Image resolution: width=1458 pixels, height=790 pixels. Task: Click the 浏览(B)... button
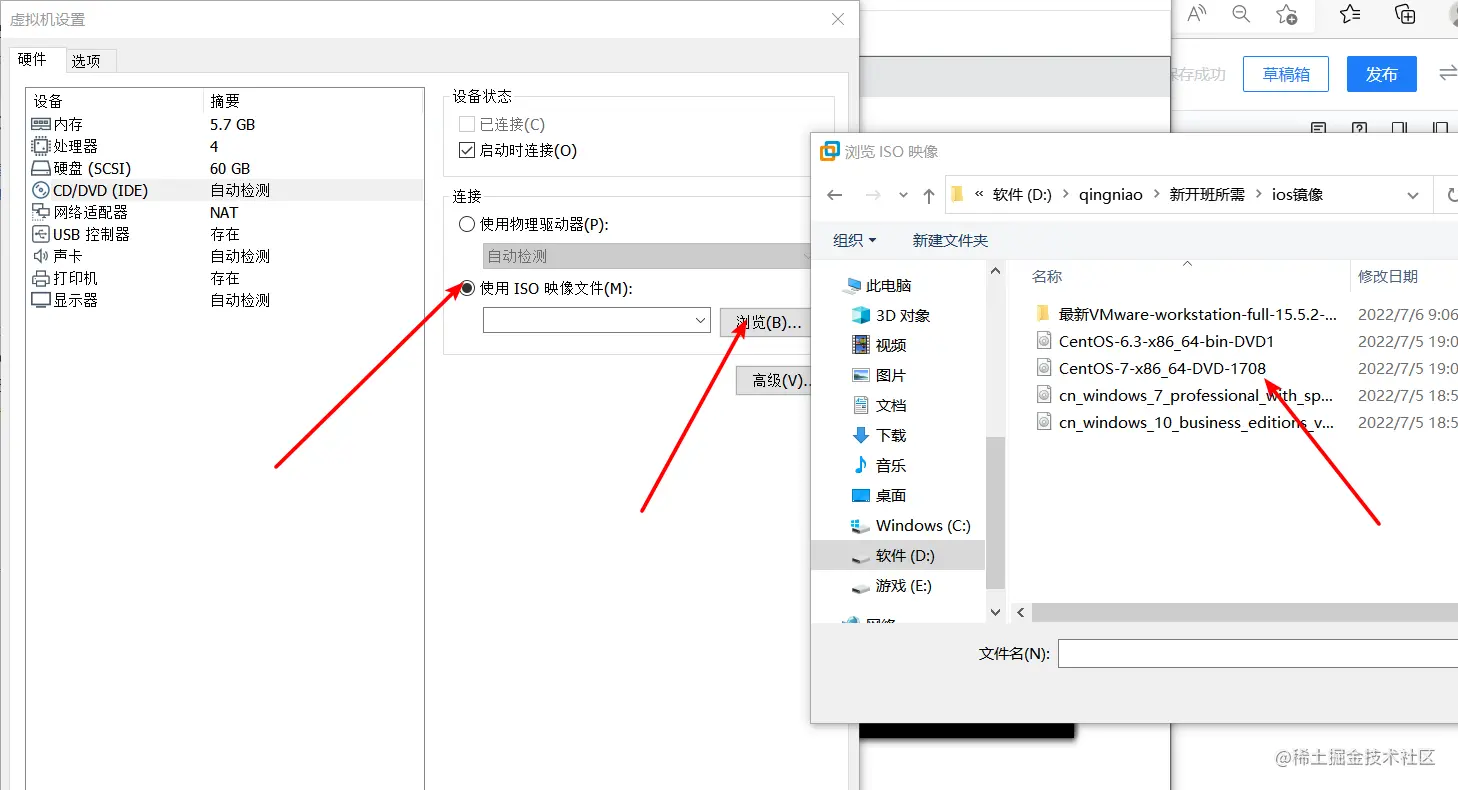(x=765, y=322)
